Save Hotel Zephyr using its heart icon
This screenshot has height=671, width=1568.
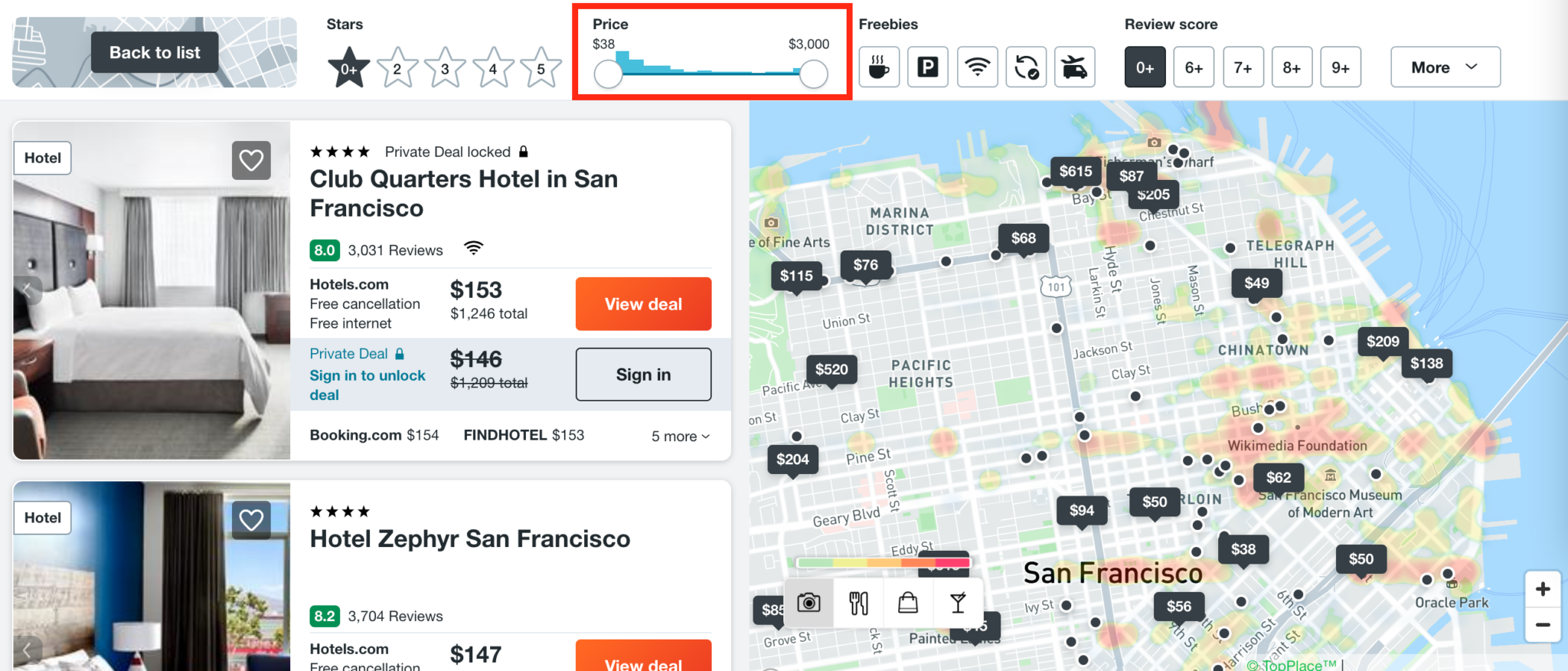click(251, 519)
